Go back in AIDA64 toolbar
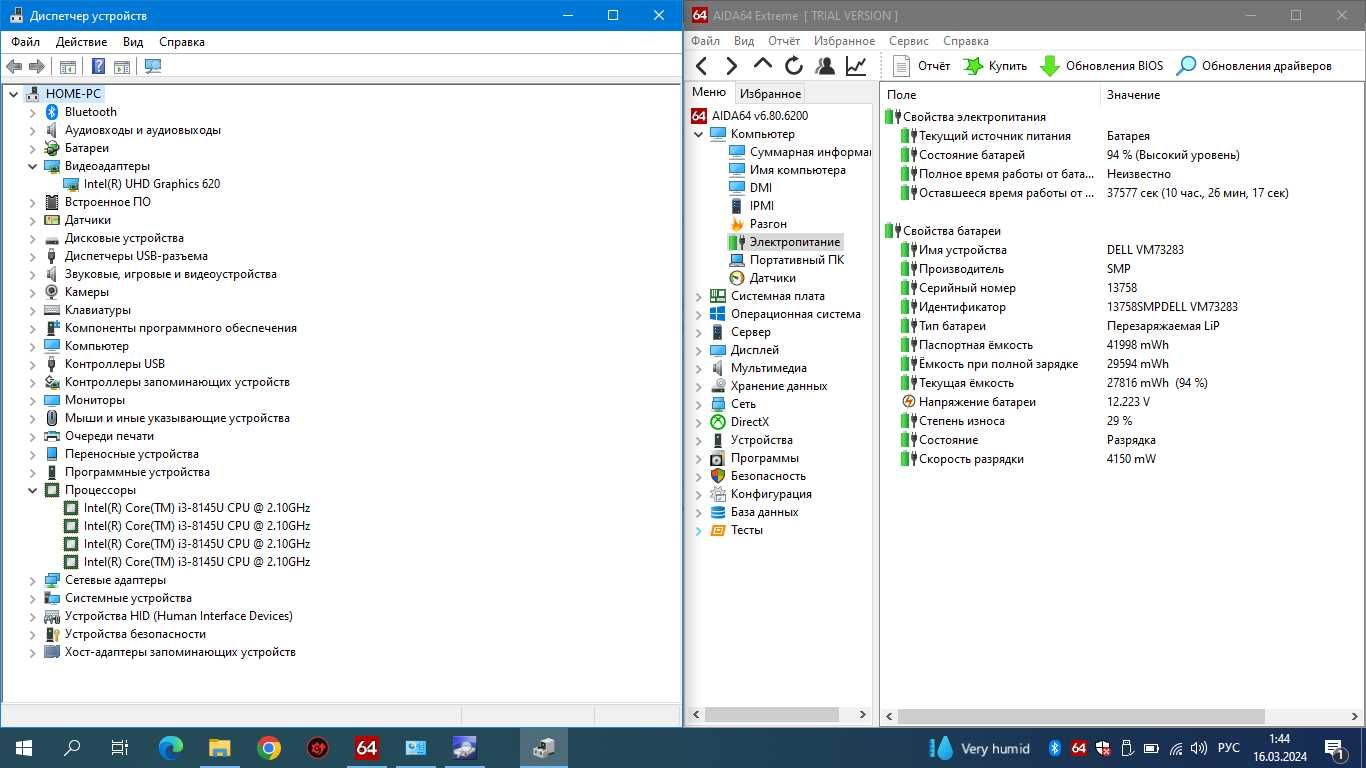The image size is (1366, 768). click(x=702, y=66)
